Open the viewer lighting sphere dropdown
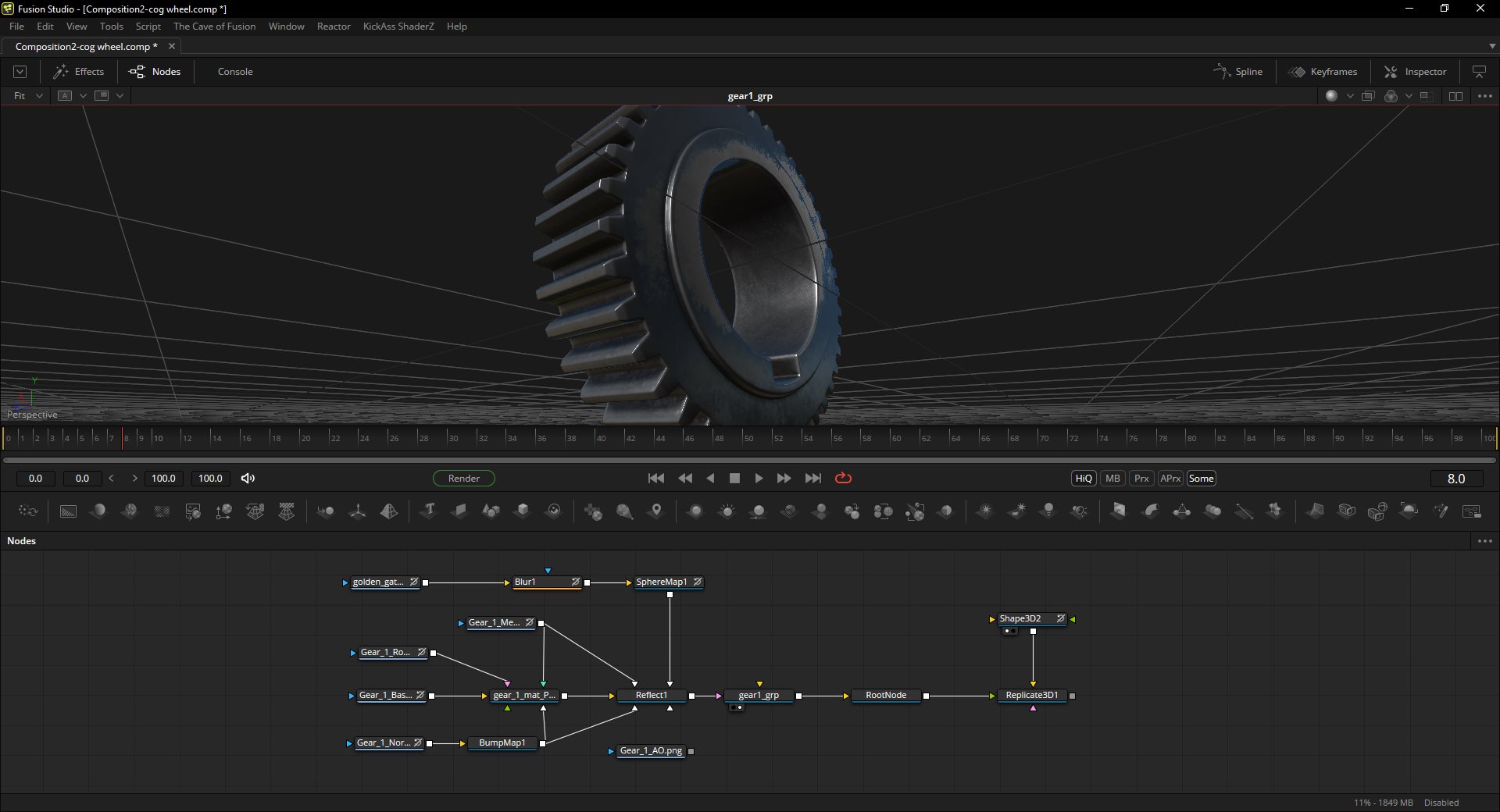1500x812 pixels. click(x=1350, y=95)
